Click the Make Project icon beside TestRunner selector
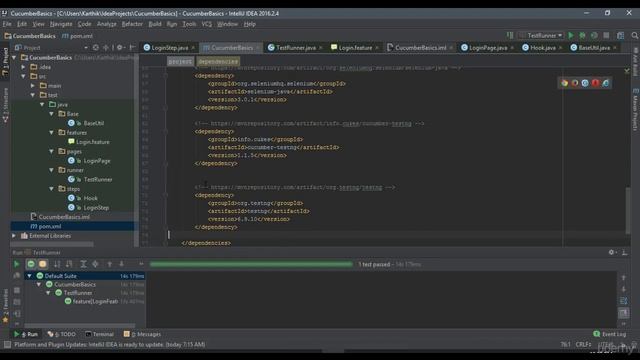 pos(510,36)
